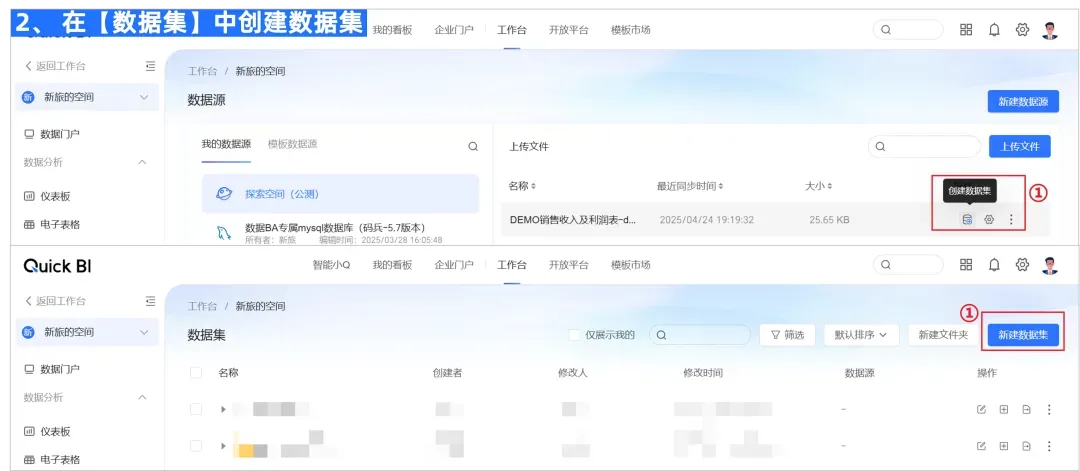
Task: Collapse the 数据分析 section on the 数据源 page
Action: point(143,162)
